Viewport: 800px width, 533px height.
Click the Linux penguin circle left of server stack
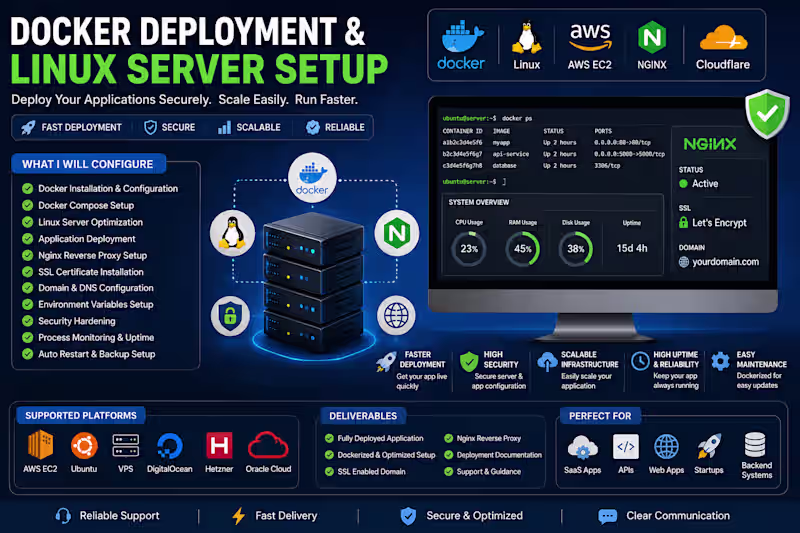tap(232, 233)
